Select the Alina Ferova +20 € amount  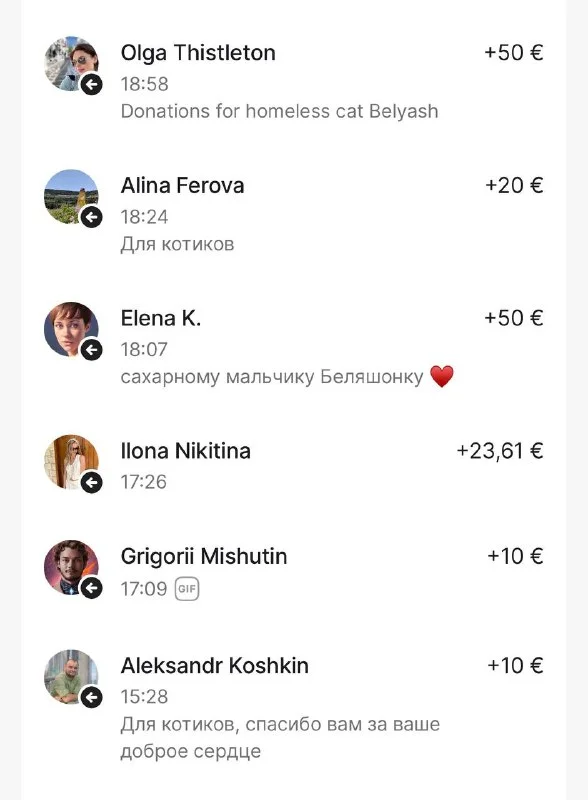tap(514, 185)
